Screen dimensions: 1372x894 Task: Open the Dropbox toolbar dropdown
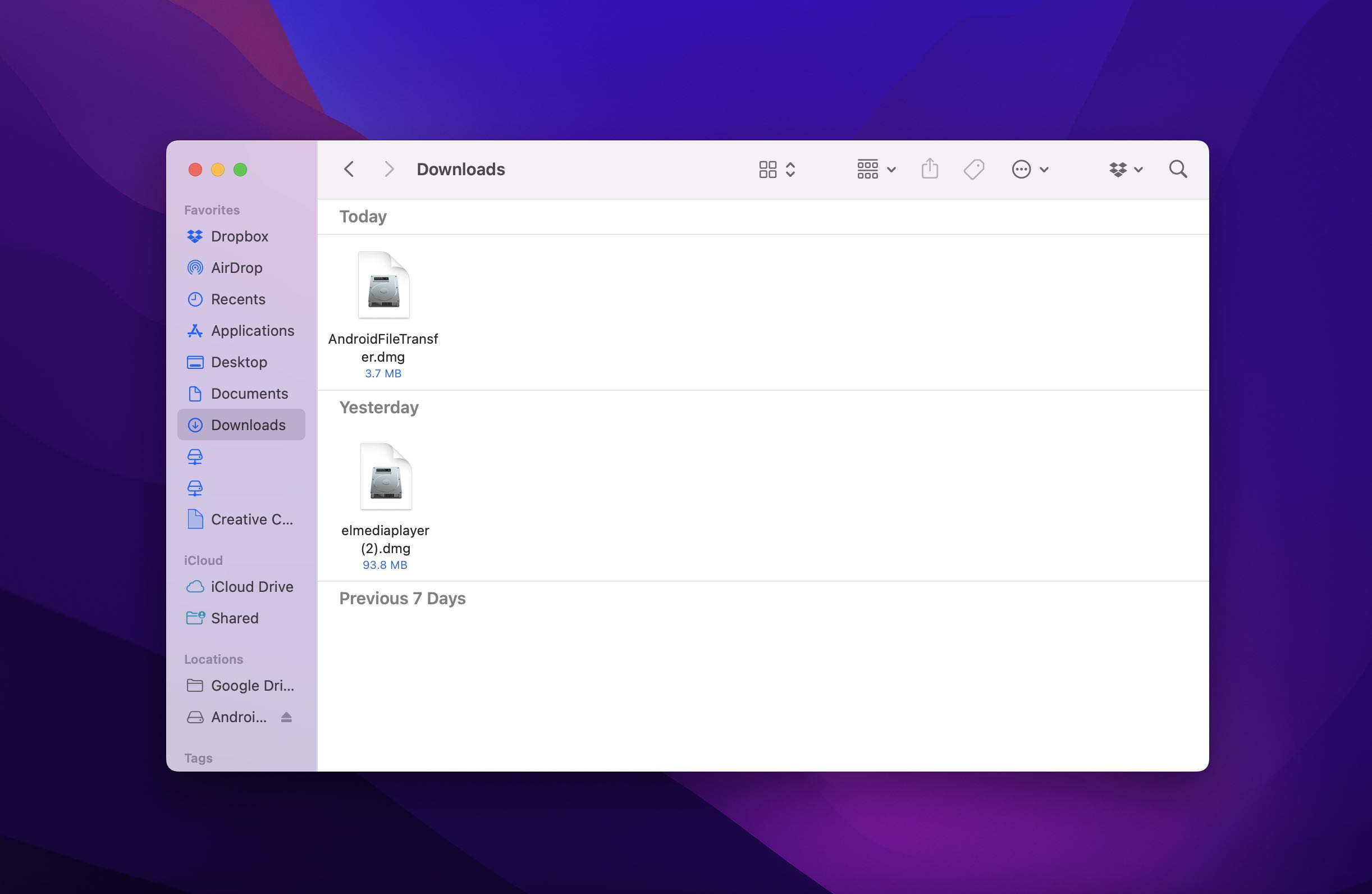tap(1126, 169)
